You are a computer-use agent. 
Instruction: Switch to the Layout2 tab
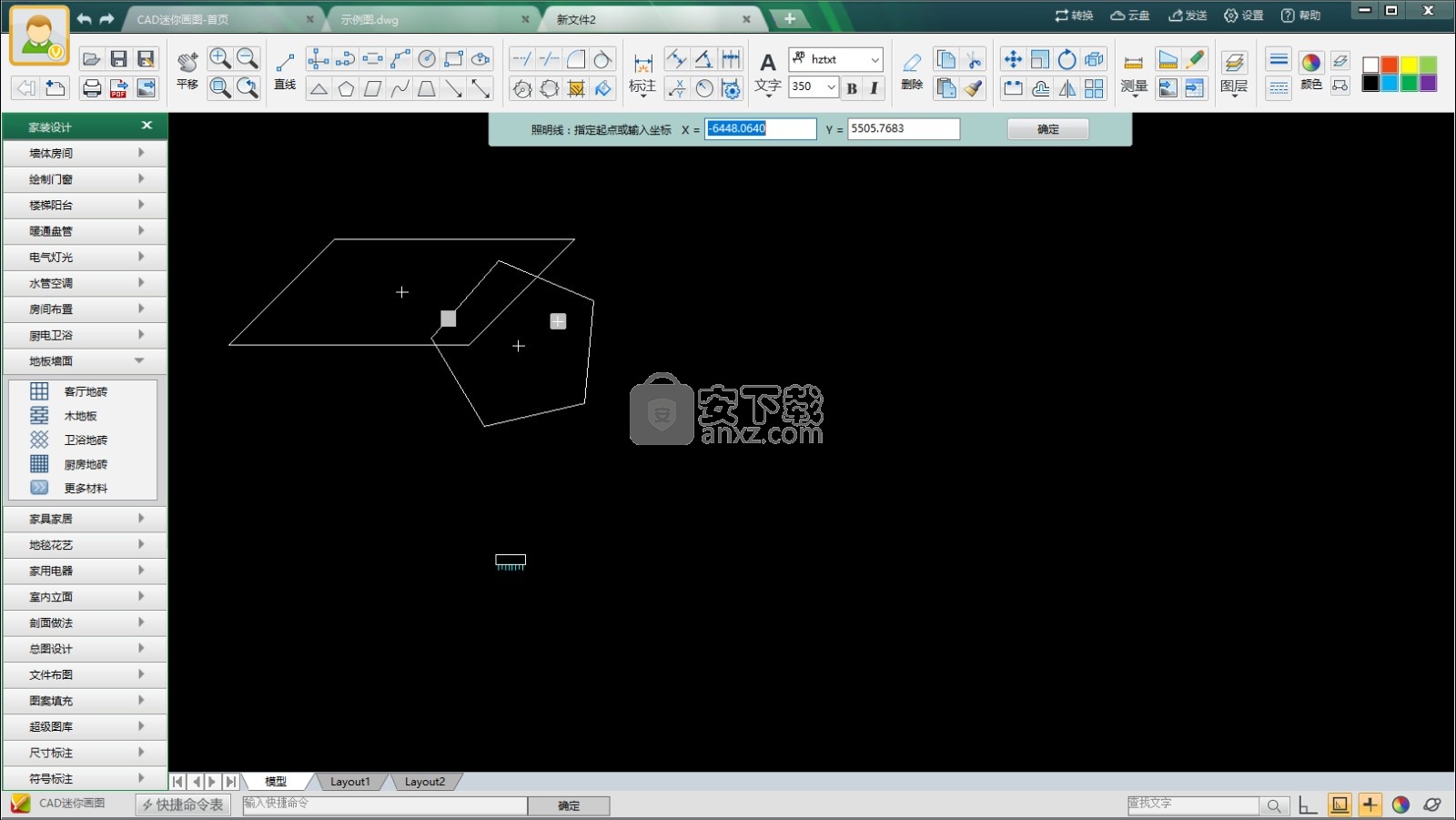[x=425, y=782]
